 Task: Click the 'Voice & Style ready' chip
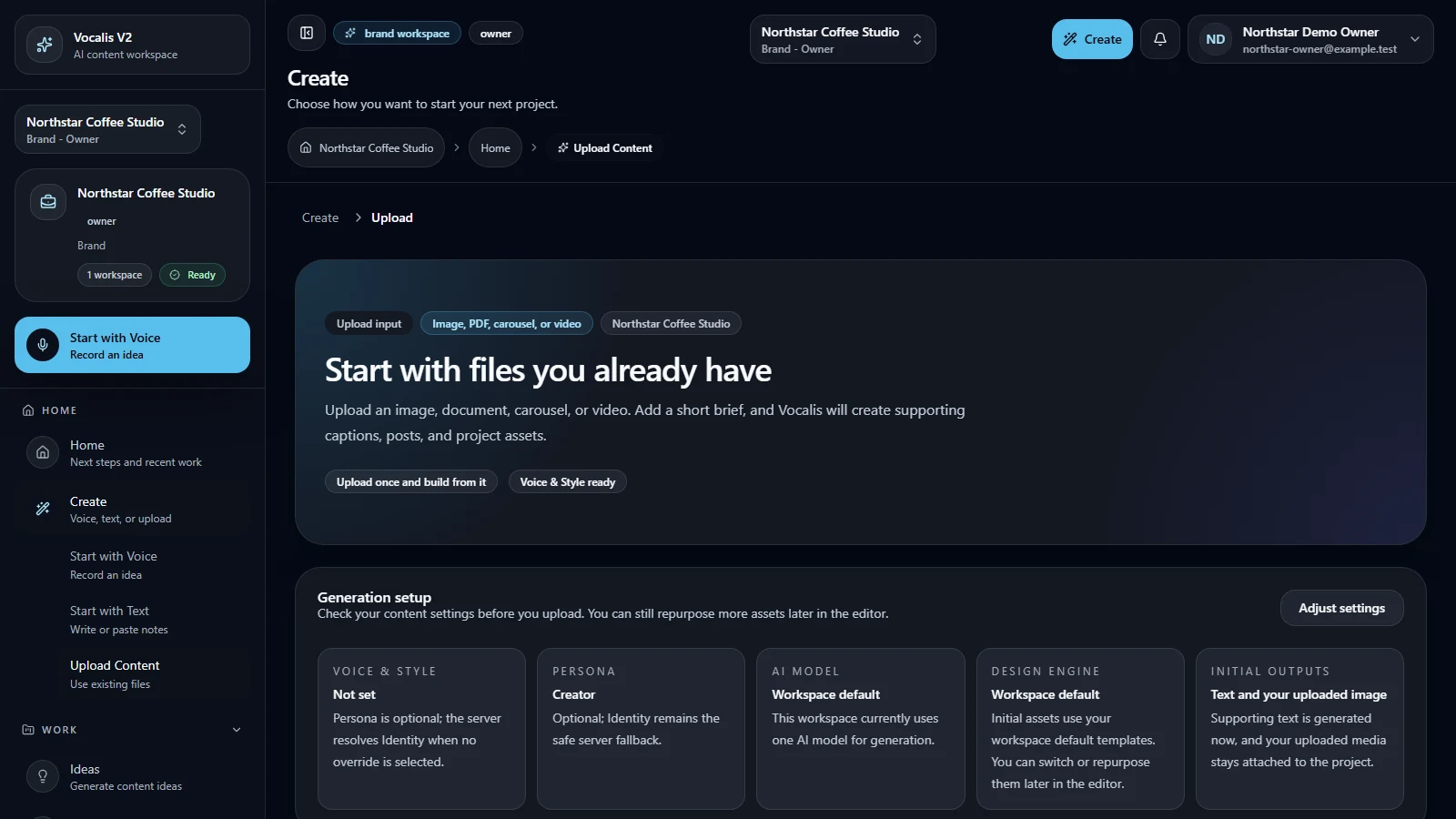click(568, 481)
